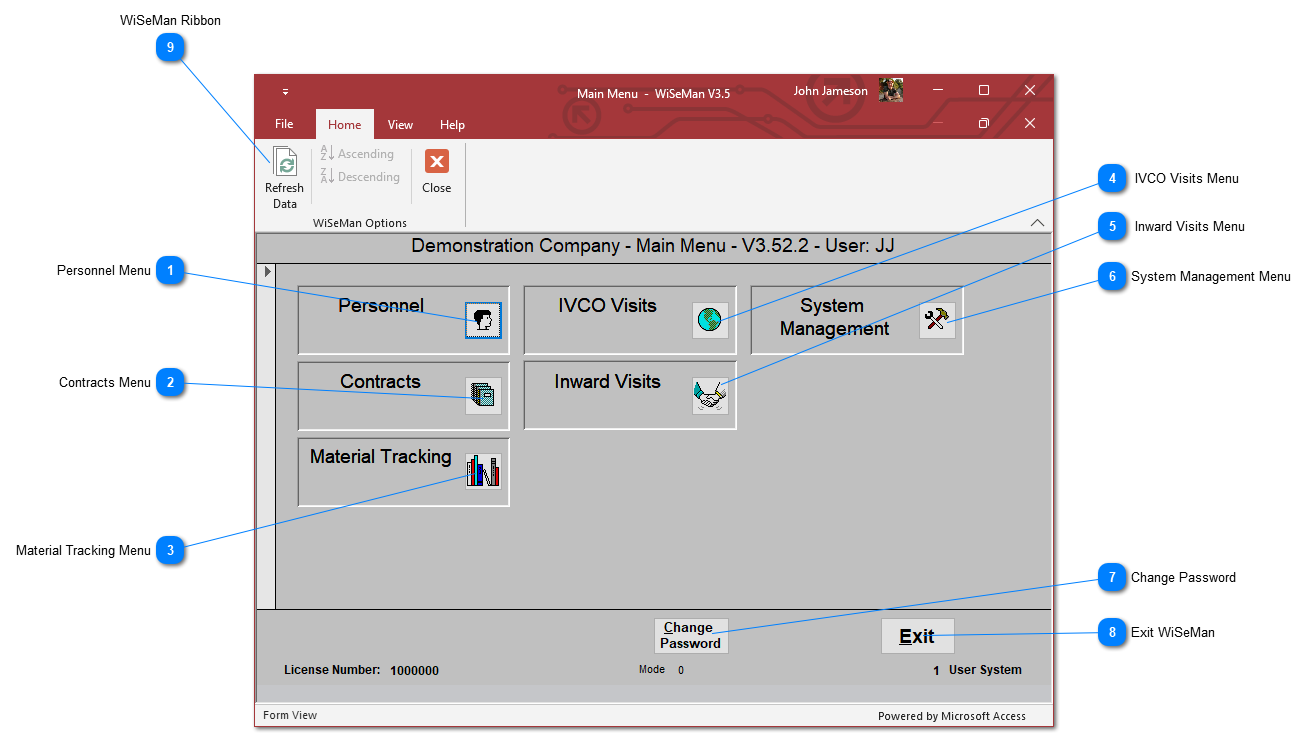Open the File menu
This screenshot has height=736, width=1307.
284,125
